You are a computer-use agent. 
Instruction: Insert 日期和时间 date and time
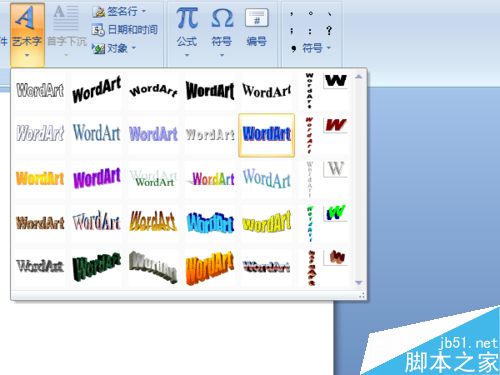[x=124, y=30]
